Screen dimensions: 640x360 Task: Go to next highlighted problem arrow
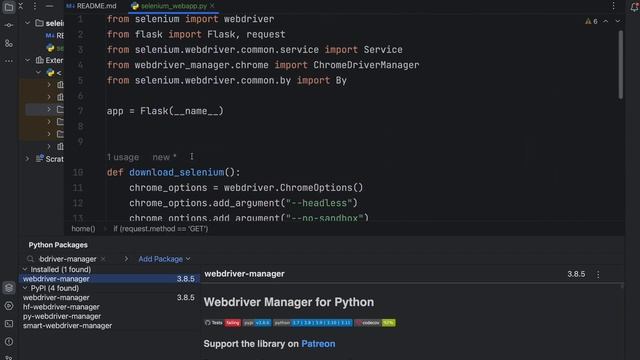[x=618, y=21]
